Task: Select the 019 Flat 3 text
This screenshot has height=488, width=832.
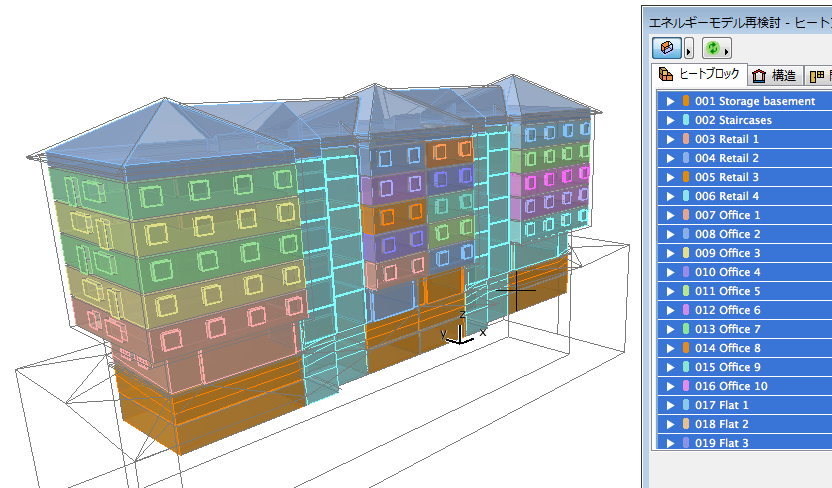Action: [x=722, y=443]
